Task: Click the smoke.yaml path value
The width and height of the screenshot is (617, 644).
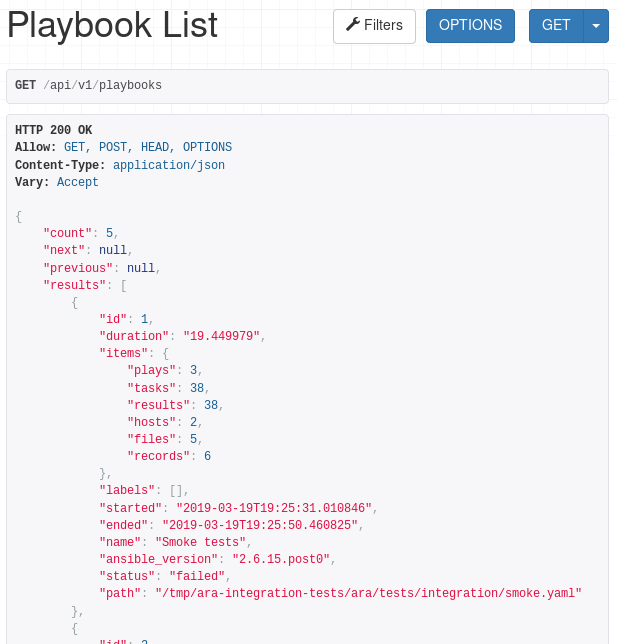Action: [x=368, y=593]
